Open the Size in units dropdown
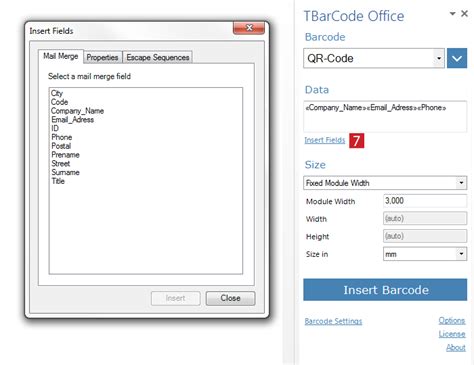The image size is (474, 365). point(461,254)
